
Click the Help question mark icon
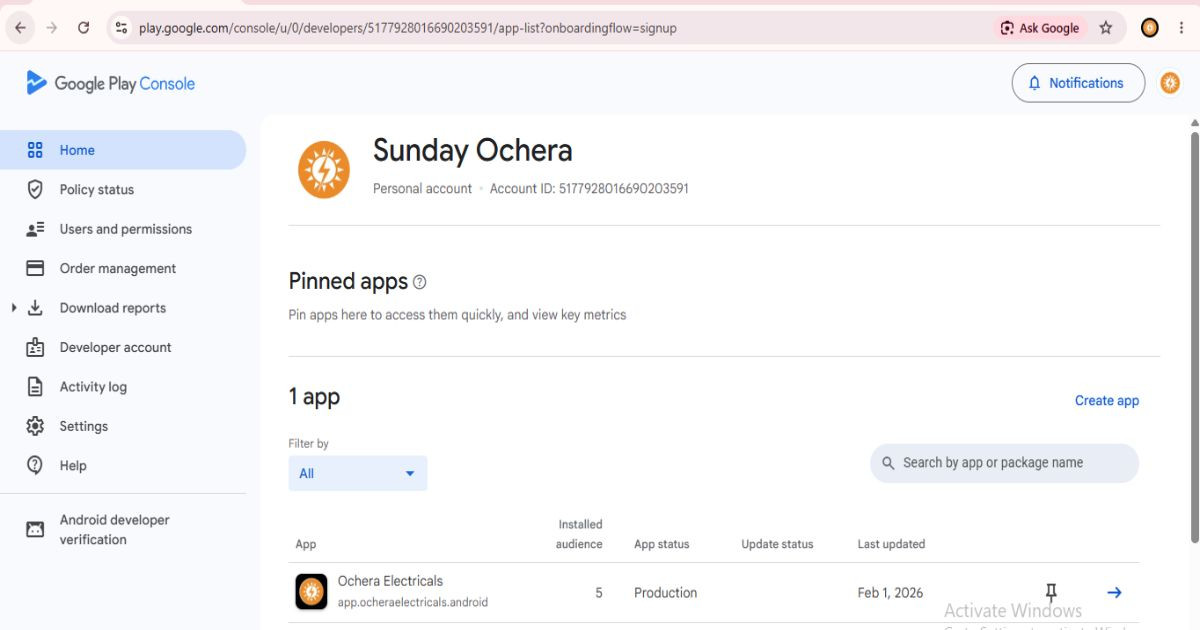click(35, 465)
